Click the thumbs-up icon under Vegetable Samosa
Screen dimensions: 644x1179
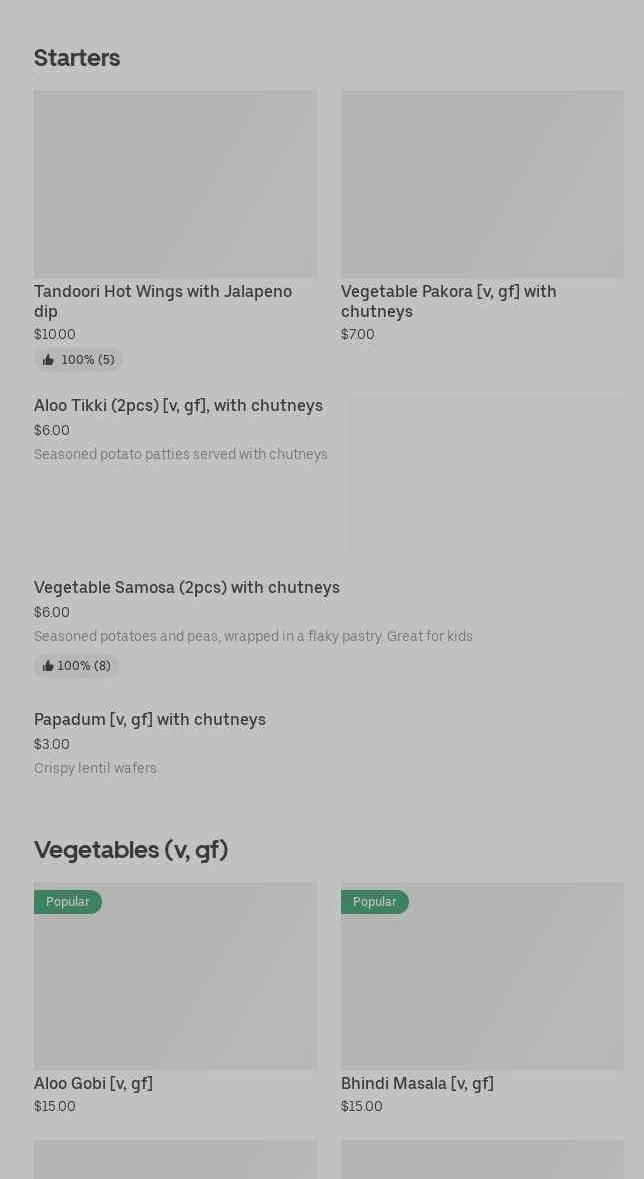tap(48, 666)
